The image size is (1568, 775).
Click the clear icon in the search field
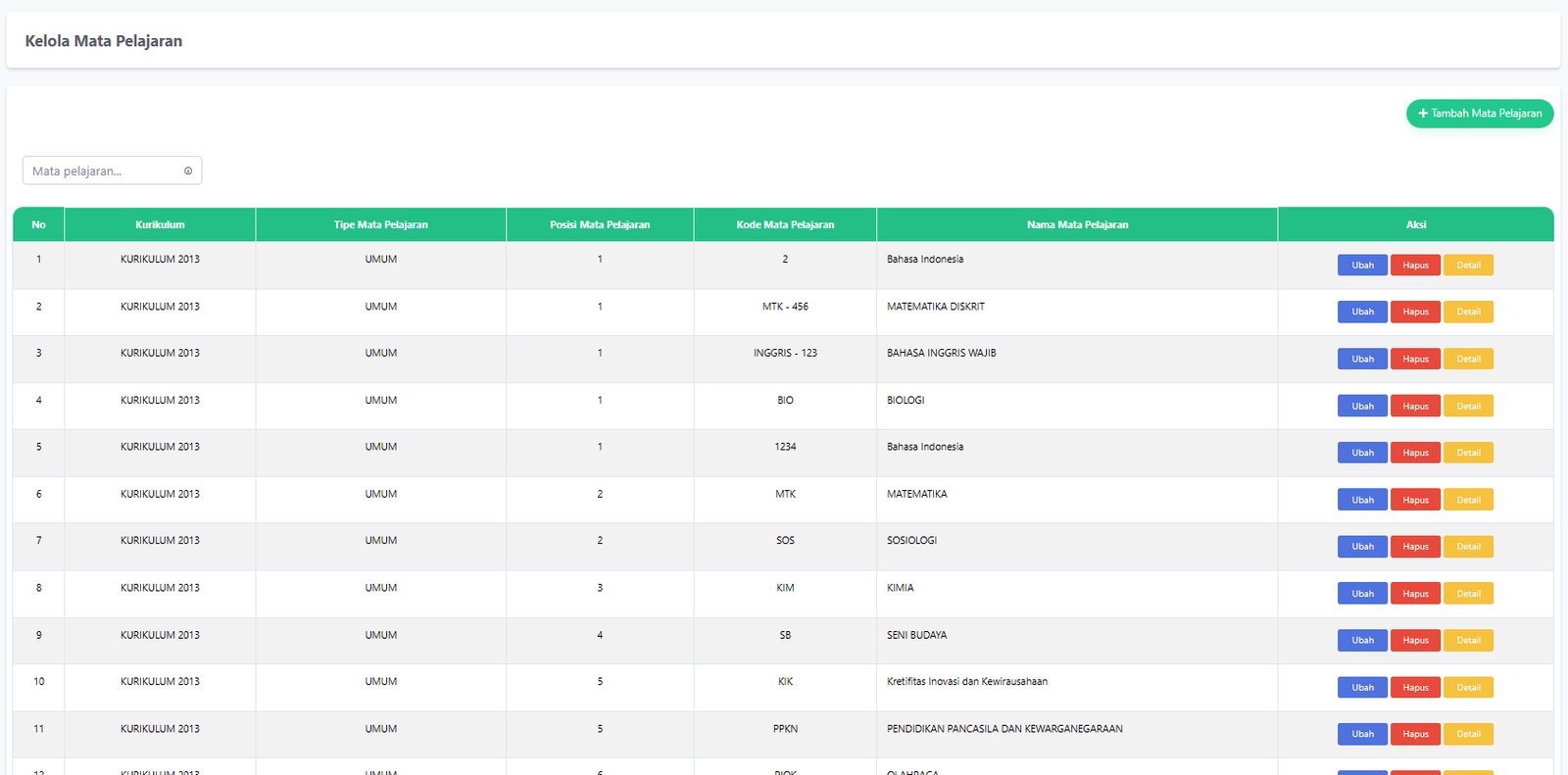tap(188, 170)
